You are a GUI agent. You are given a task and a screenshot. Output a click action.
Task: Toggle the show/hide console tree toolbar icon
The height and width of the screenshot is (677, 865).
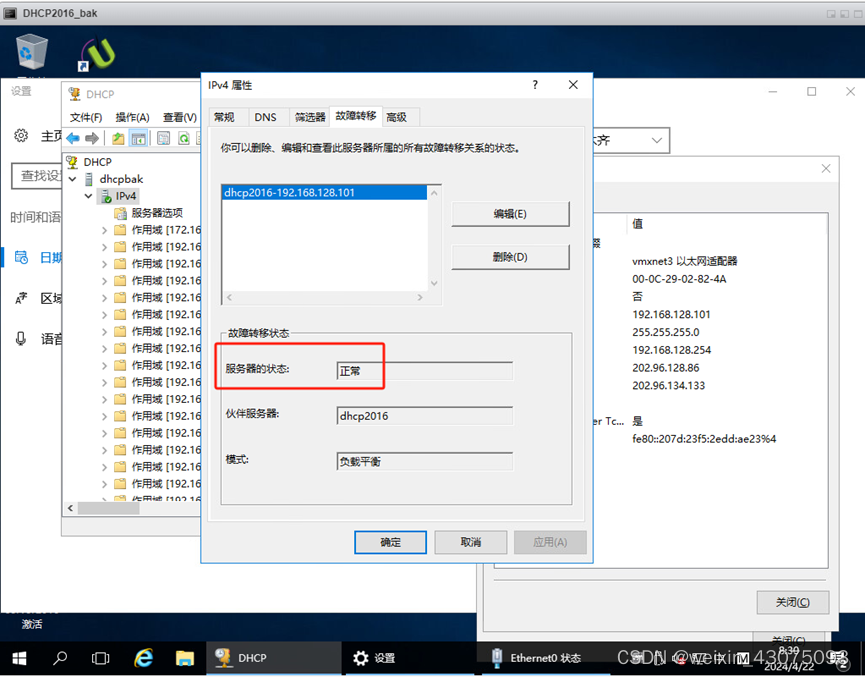tap(138, 138)
